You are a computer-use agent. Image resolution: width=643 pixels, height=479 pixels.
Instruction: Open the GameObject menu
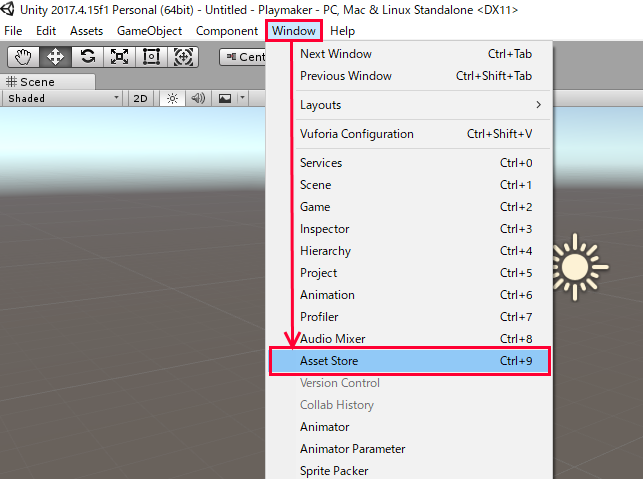149,31
